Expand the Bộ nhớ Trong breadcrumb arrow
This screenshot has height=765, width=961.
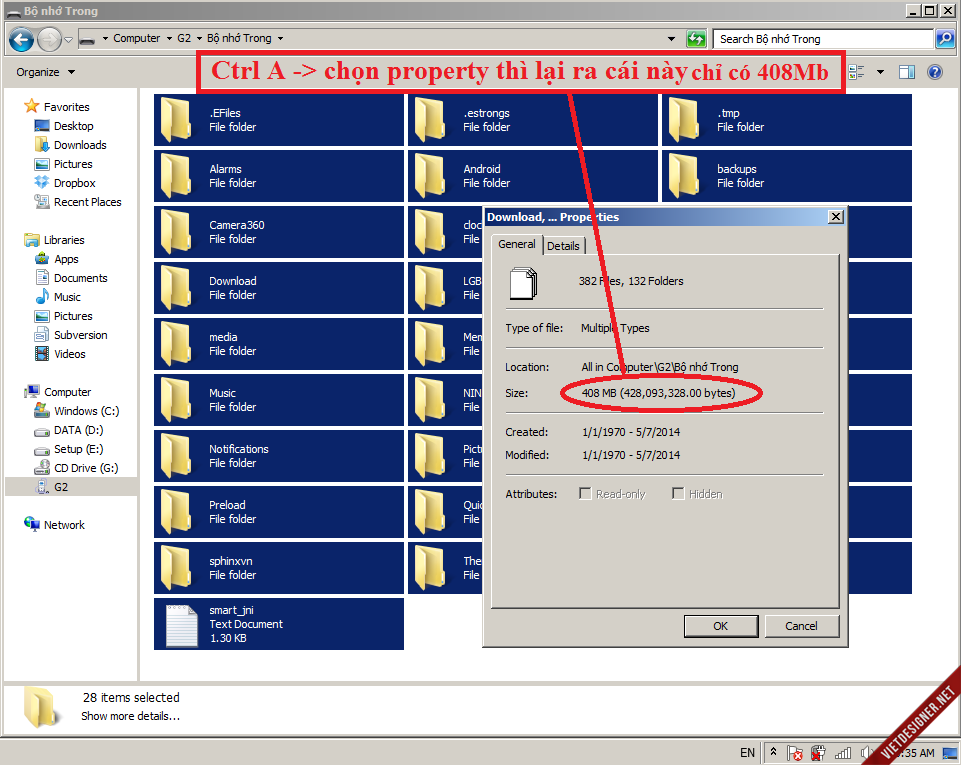(281, 38)
